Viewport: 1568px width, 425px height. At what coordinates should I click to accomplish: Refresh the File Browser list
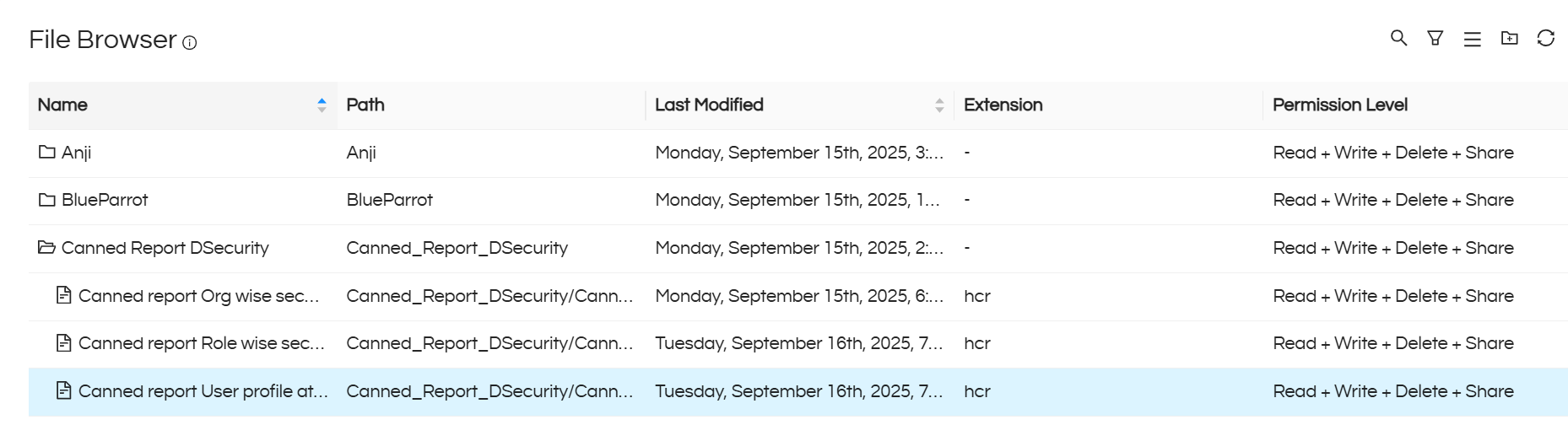pyautogui.click(x=1545, y=38)
